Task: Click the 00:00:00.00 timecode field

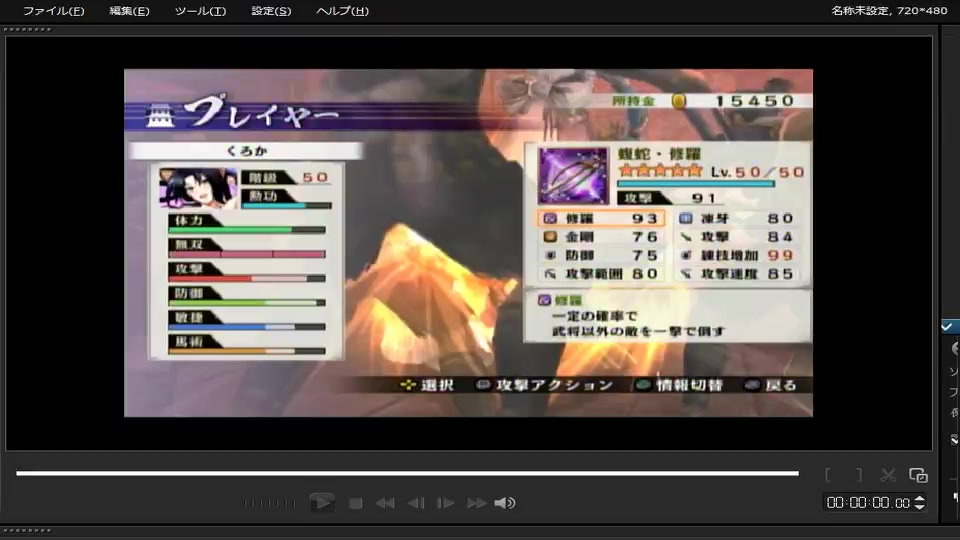Action: click(868, 503)
